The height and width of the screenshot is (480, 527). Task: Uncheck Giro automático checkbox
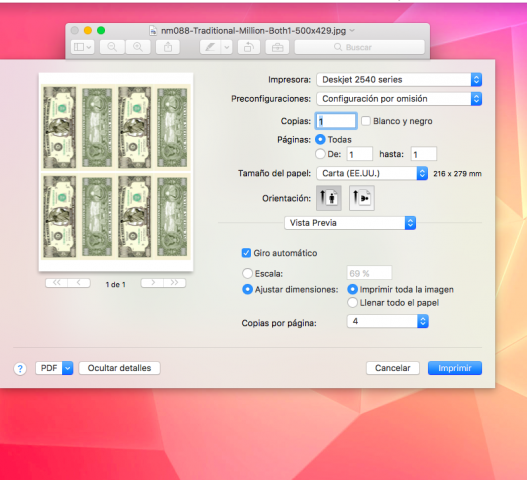coord(246,253)
